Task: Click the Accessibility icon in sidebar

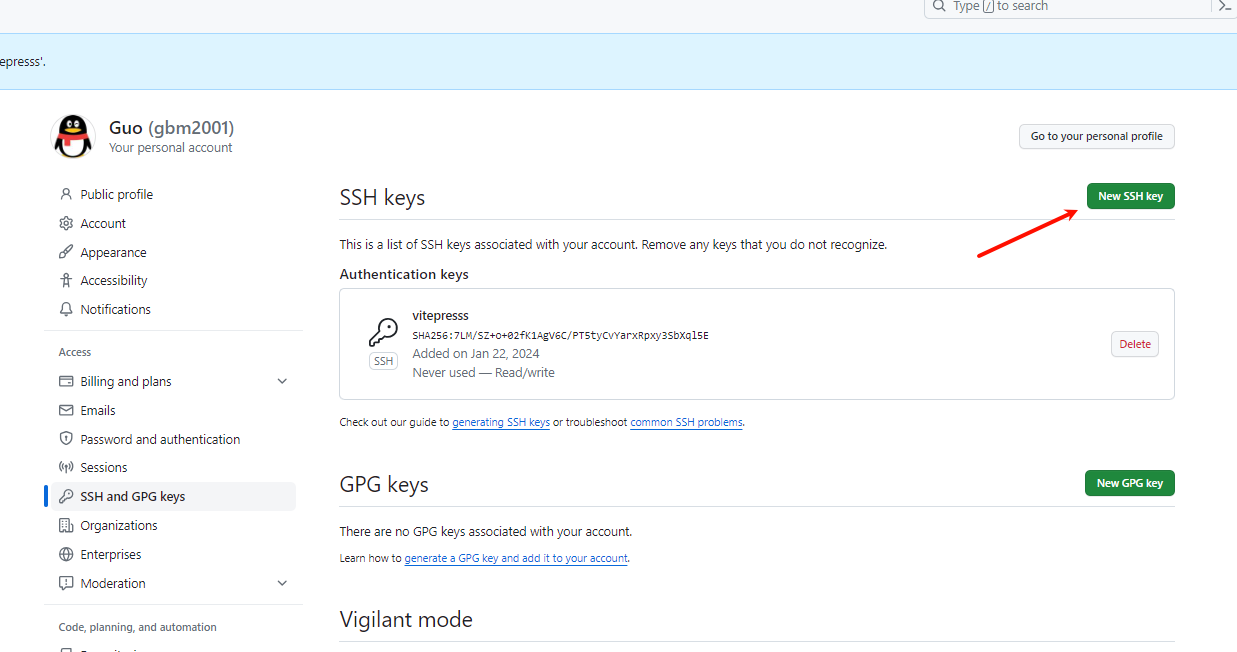Action: point(65,280)
